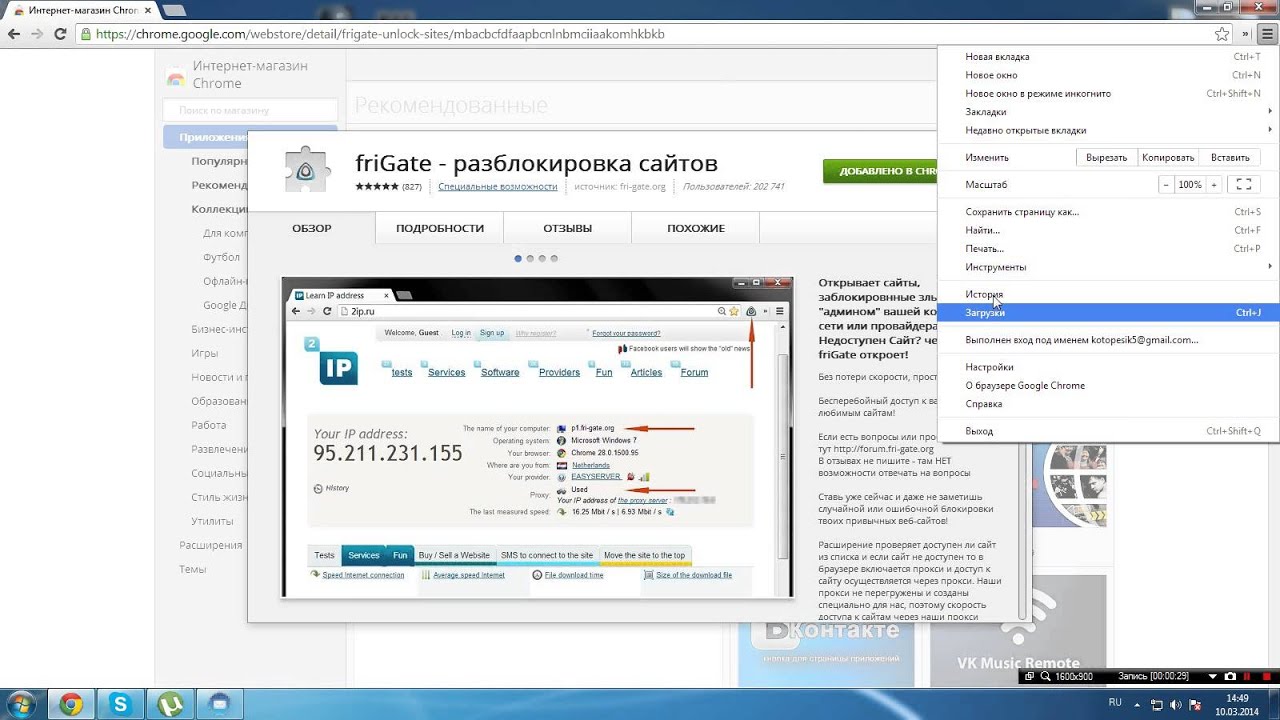Click the green padlock in the address bar
The width and height of the screenshot is (1280, 720).
[x=87, y=34]
